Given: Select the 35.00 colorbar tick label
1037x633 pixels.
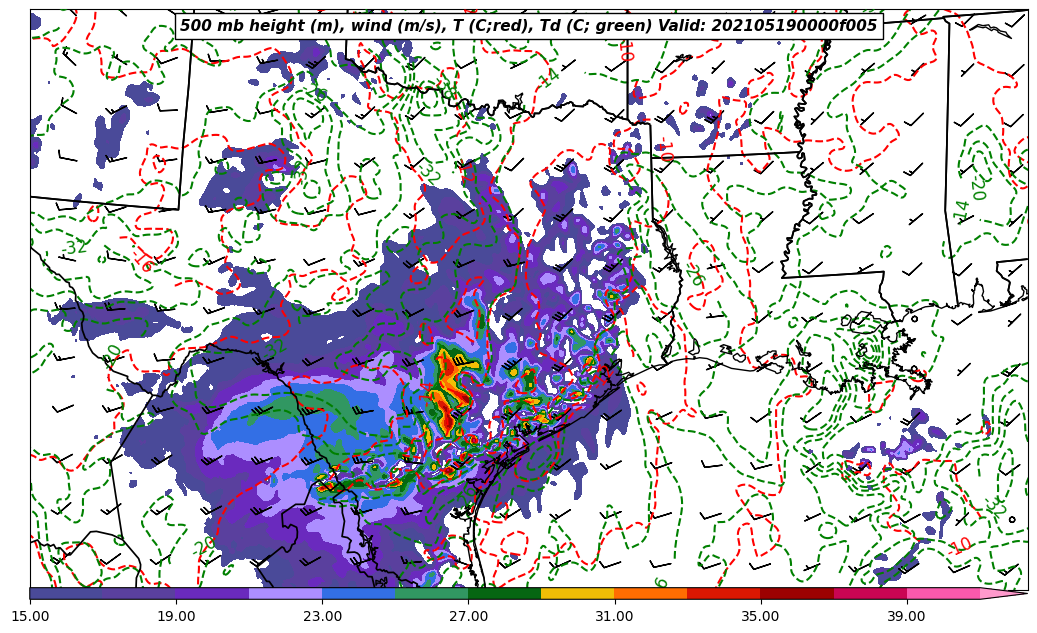Looking at the screenshot, I should tap(760, 616).
